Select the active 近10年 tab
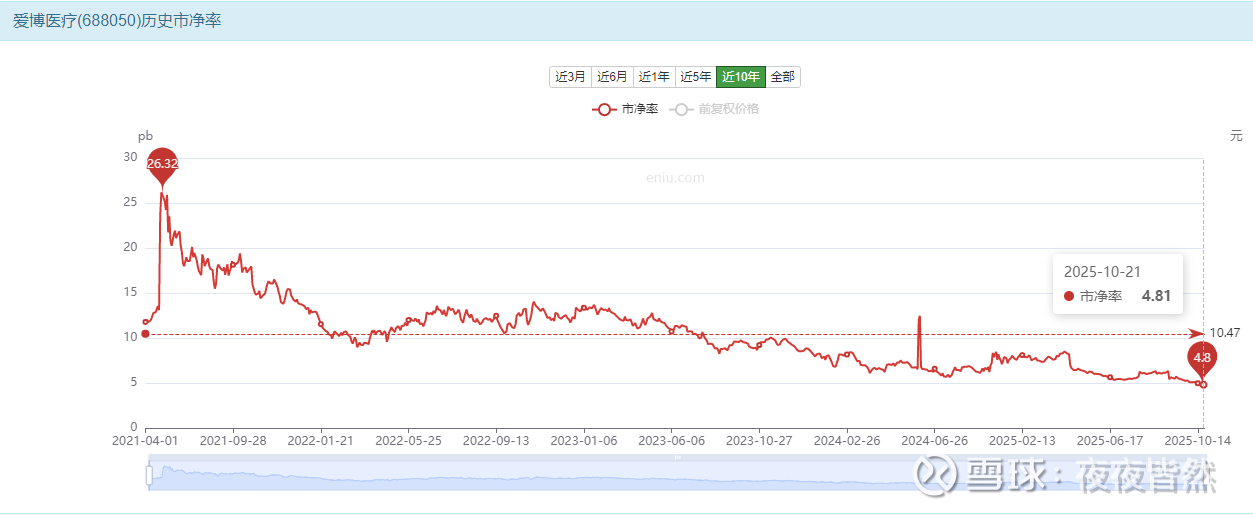The height and width of the screenshot is (515, 1253). [741, 76]
